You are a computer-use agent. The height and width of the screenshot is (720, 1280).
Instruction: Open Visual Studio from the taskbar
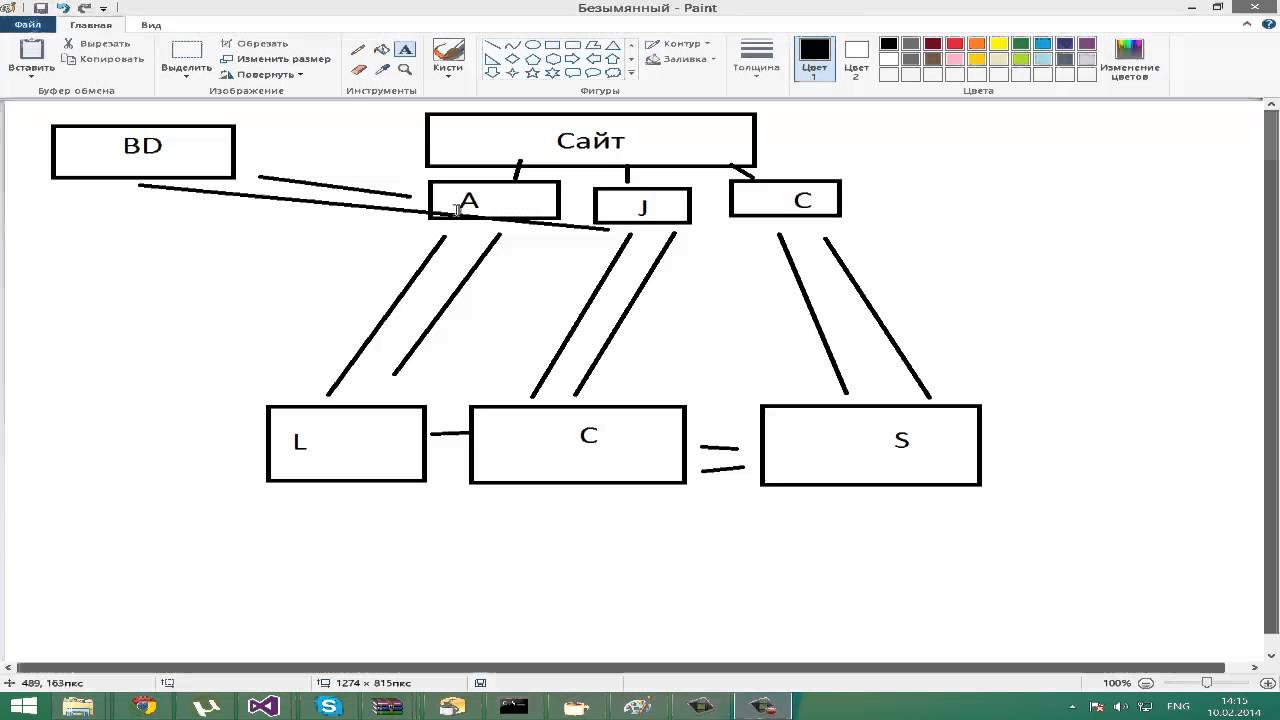(x=264, y=707)
